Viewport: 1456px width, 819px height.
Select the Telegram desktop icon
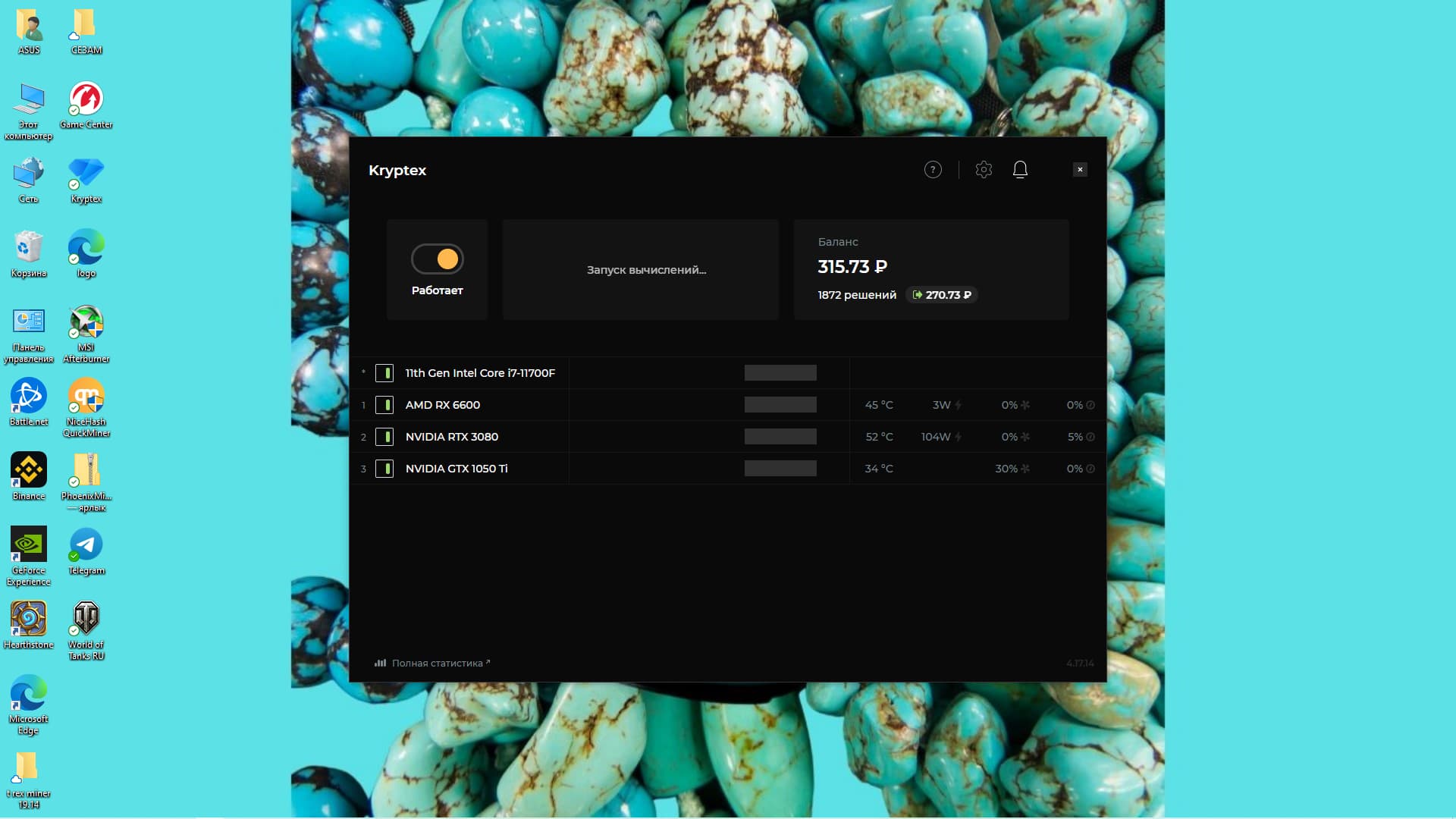(x=86, y=551)
